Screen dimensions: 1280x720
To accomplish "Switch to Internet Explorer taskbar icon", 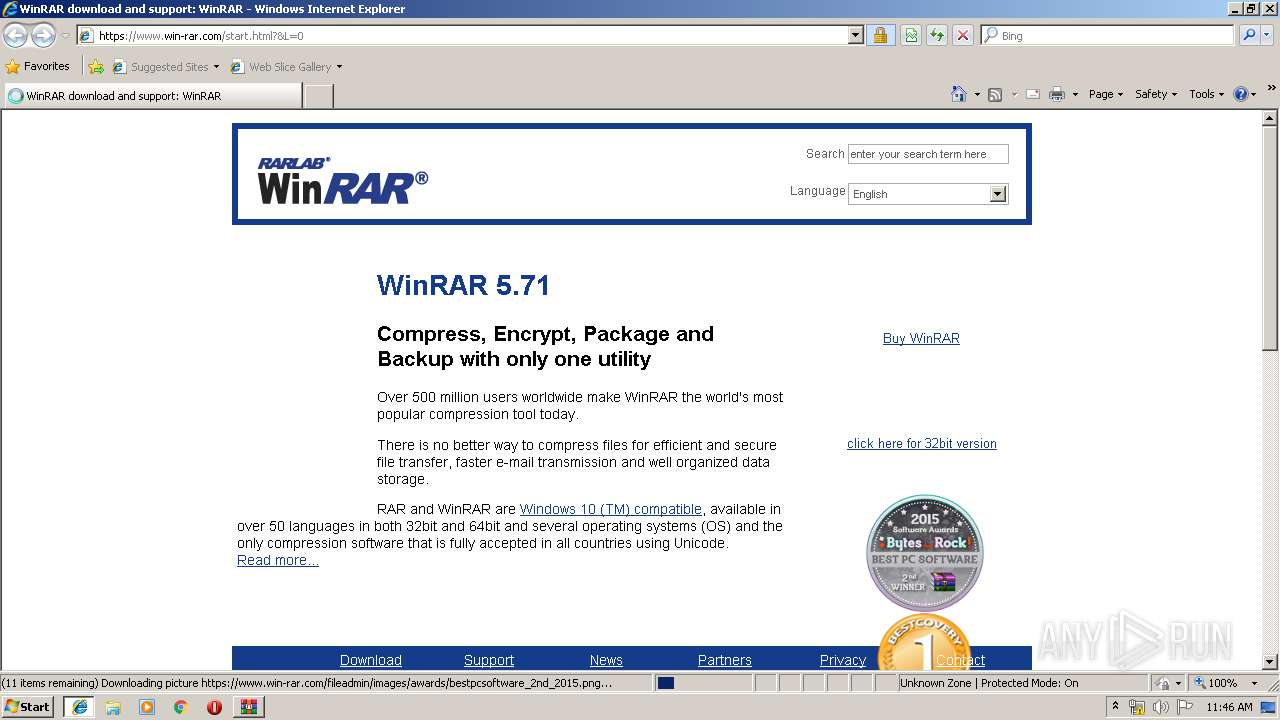I will (79, 706).
